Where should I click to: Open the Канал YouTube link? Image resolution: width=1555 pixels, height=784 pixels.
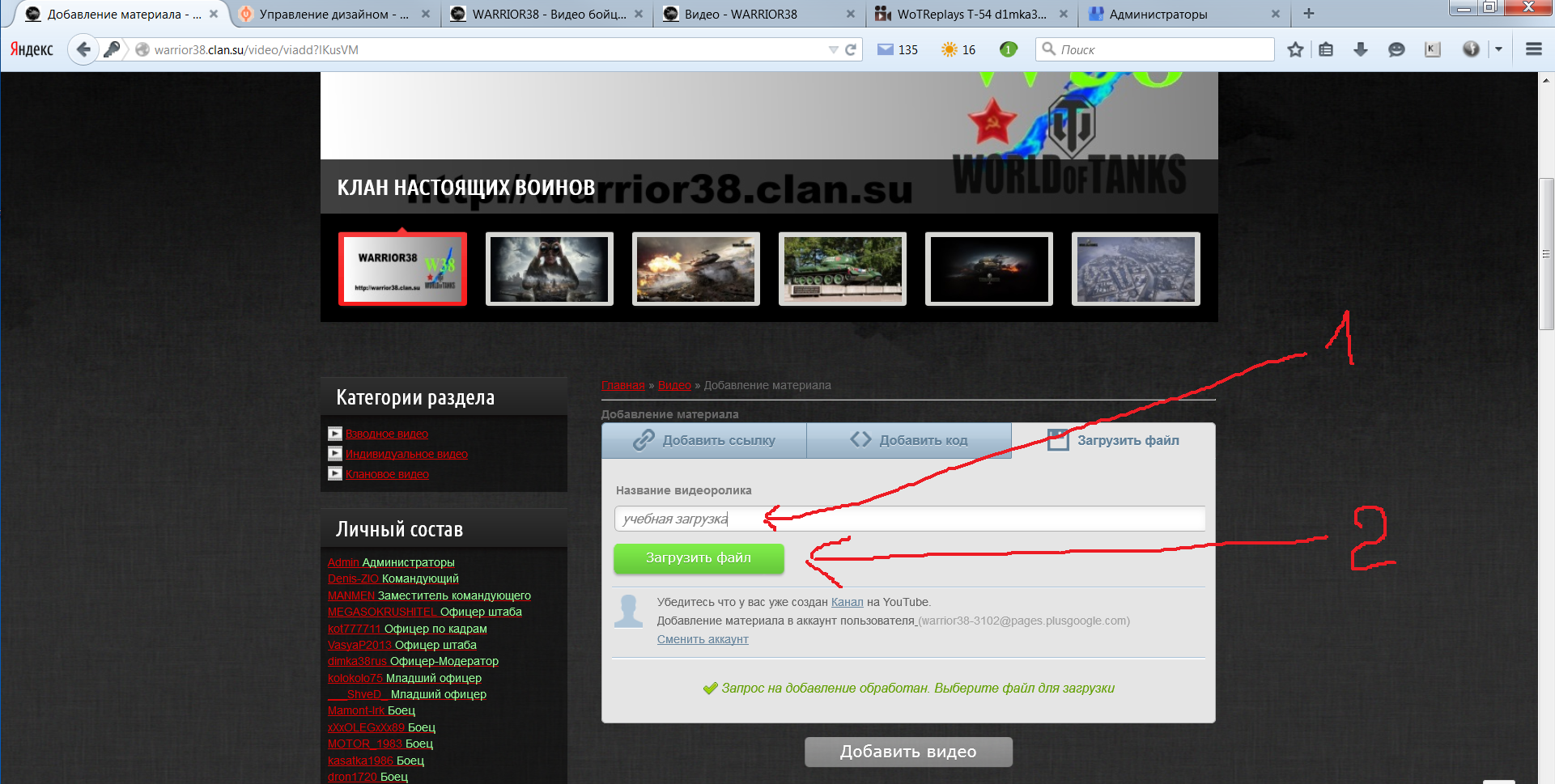tap(847, 602)
